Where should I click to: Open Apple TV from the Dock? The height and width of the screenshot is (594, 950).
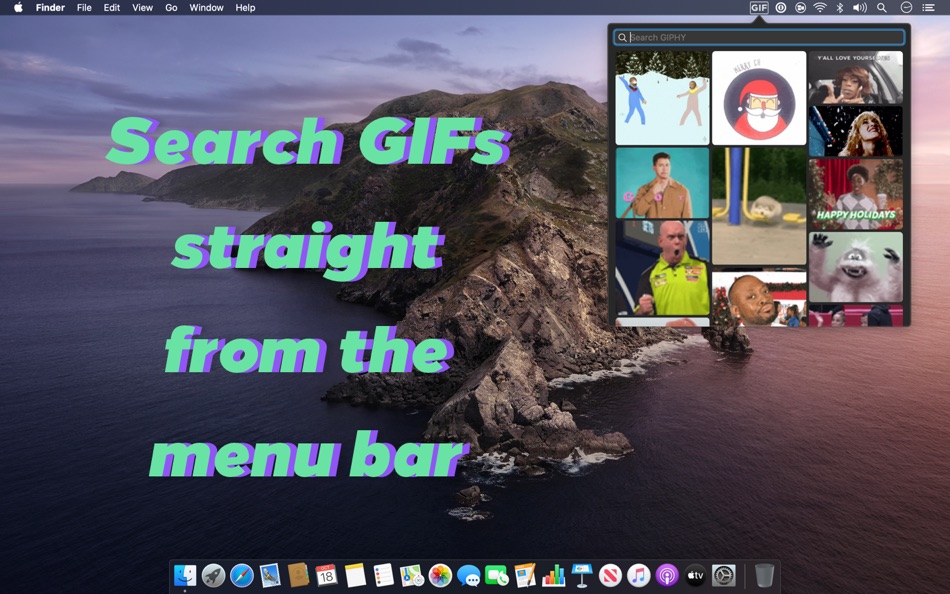696,575
